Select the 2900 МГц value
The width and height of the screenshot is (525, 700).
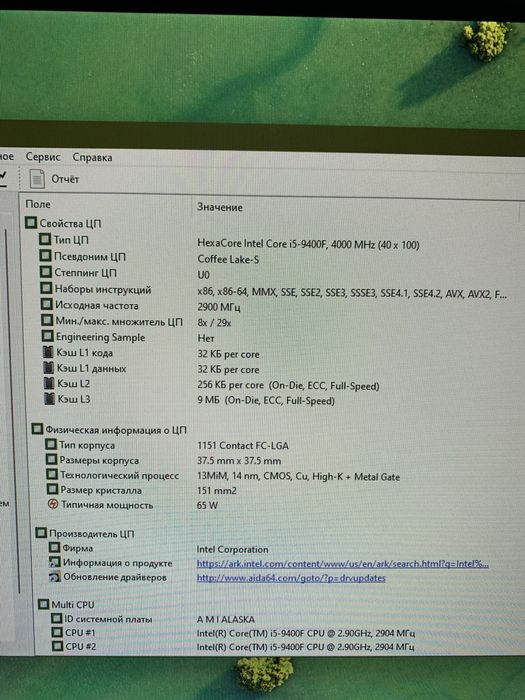[x=219, y=307]
